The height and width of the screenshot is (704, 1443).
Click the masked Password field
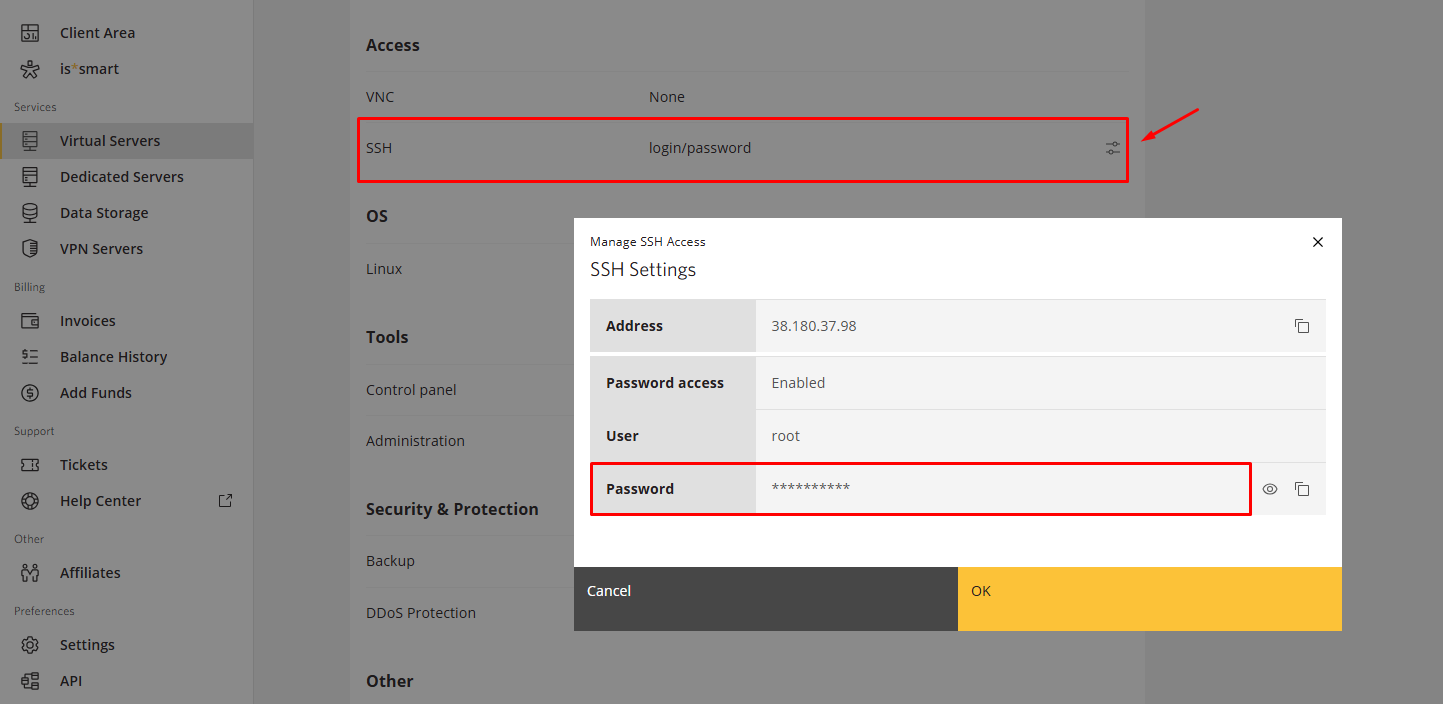click(x=1000, y=489)
